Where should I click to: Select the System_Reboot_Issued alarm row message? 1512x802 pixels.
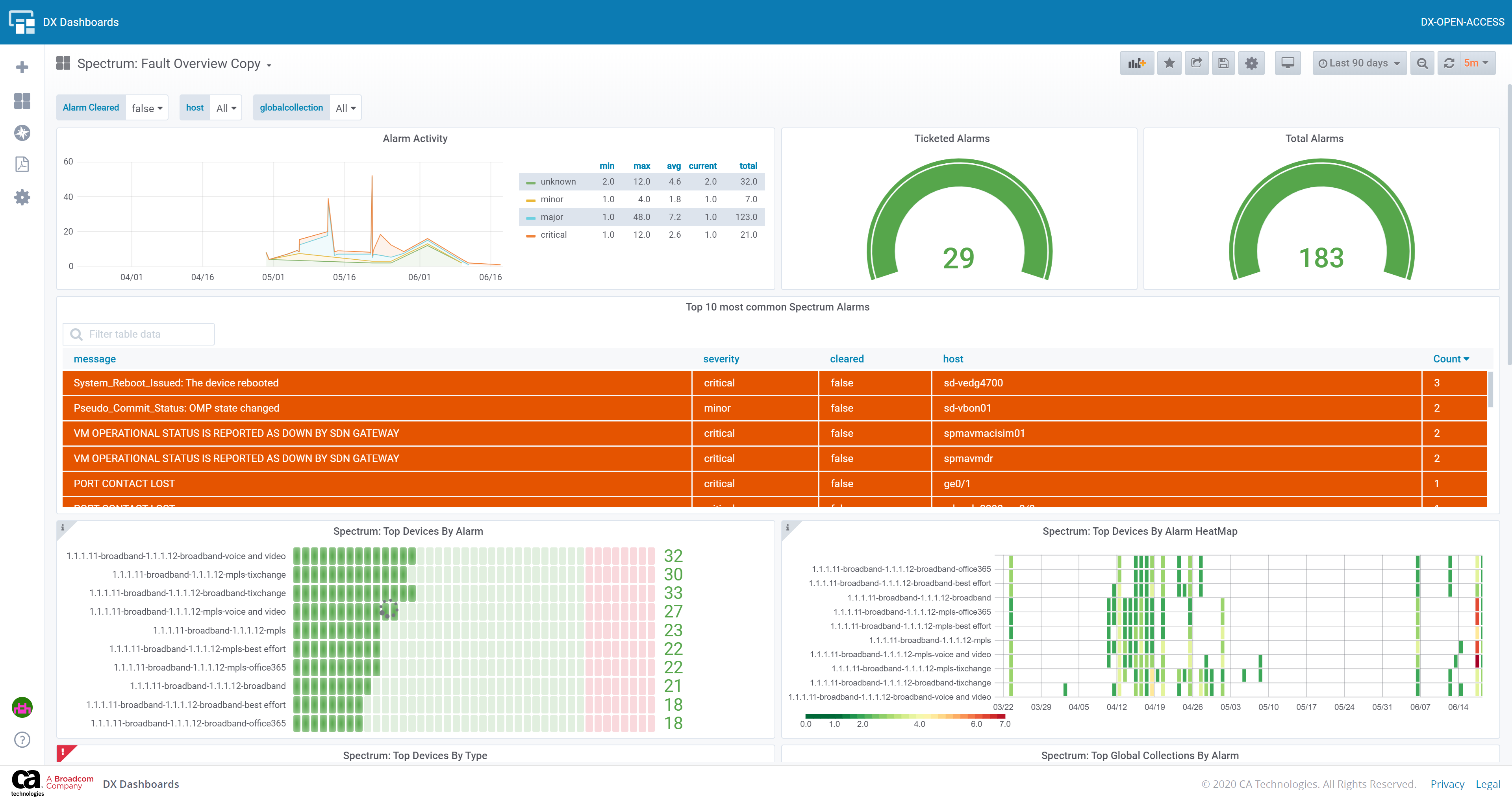point(176,383)
